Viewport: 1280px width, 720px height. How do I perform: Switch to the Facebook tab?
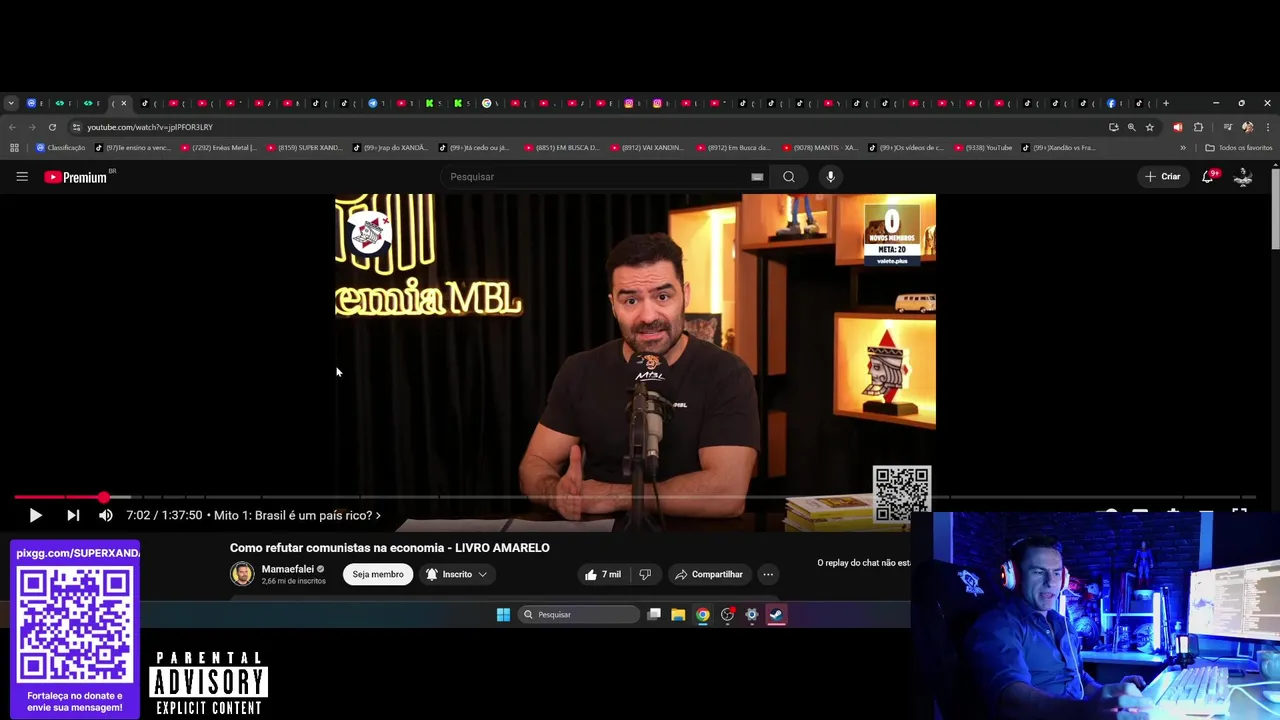click(x=1111, y=103)
